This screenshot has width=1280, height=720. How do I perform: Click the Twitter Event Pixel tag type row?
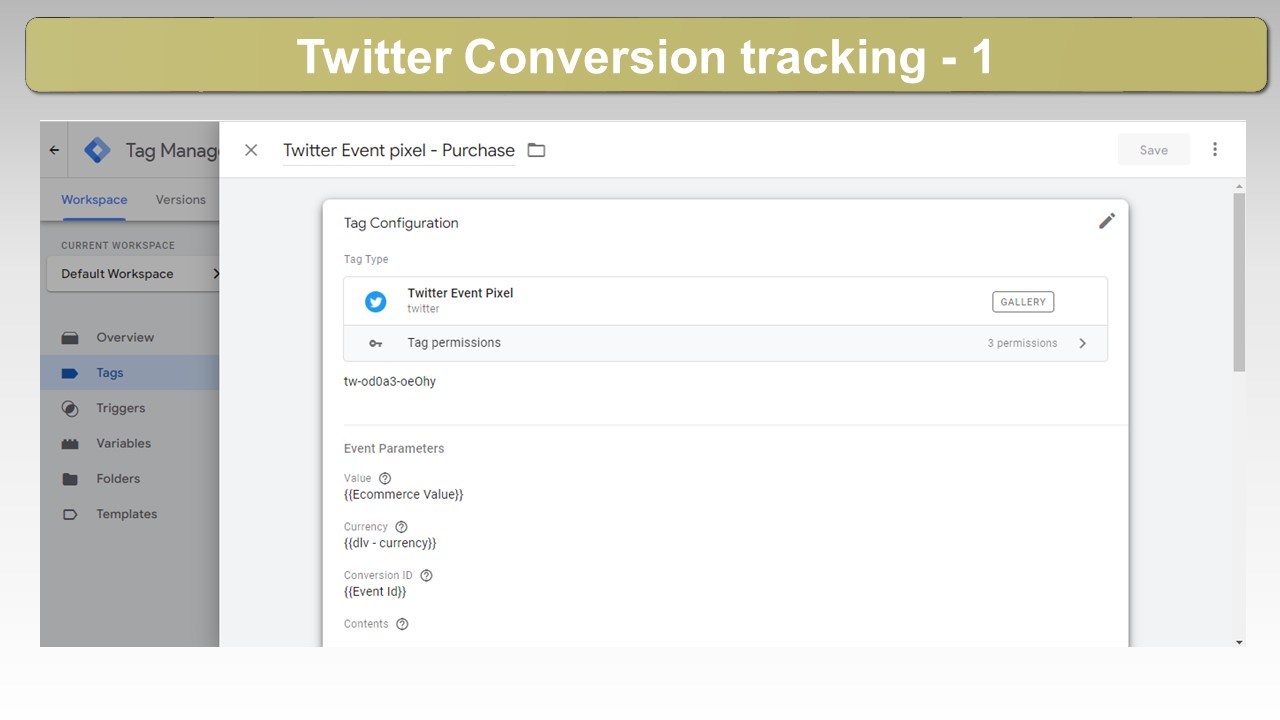click(725, 301)
